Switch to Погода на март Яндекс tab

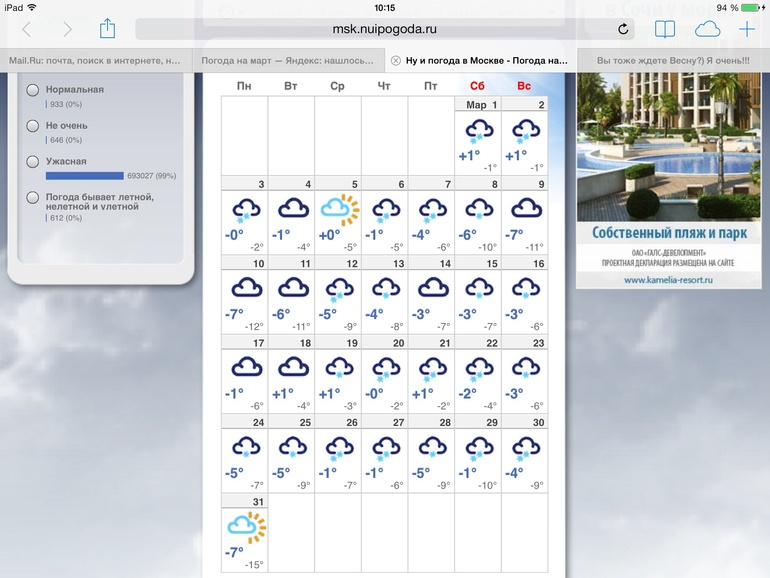[x=288, y=60]
